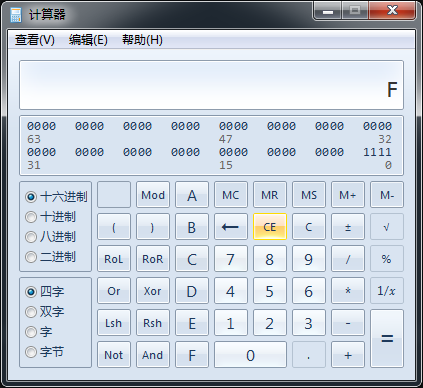Click the C clear button beside CE
This screenshot has width=423, height=388.
point(309,227)
